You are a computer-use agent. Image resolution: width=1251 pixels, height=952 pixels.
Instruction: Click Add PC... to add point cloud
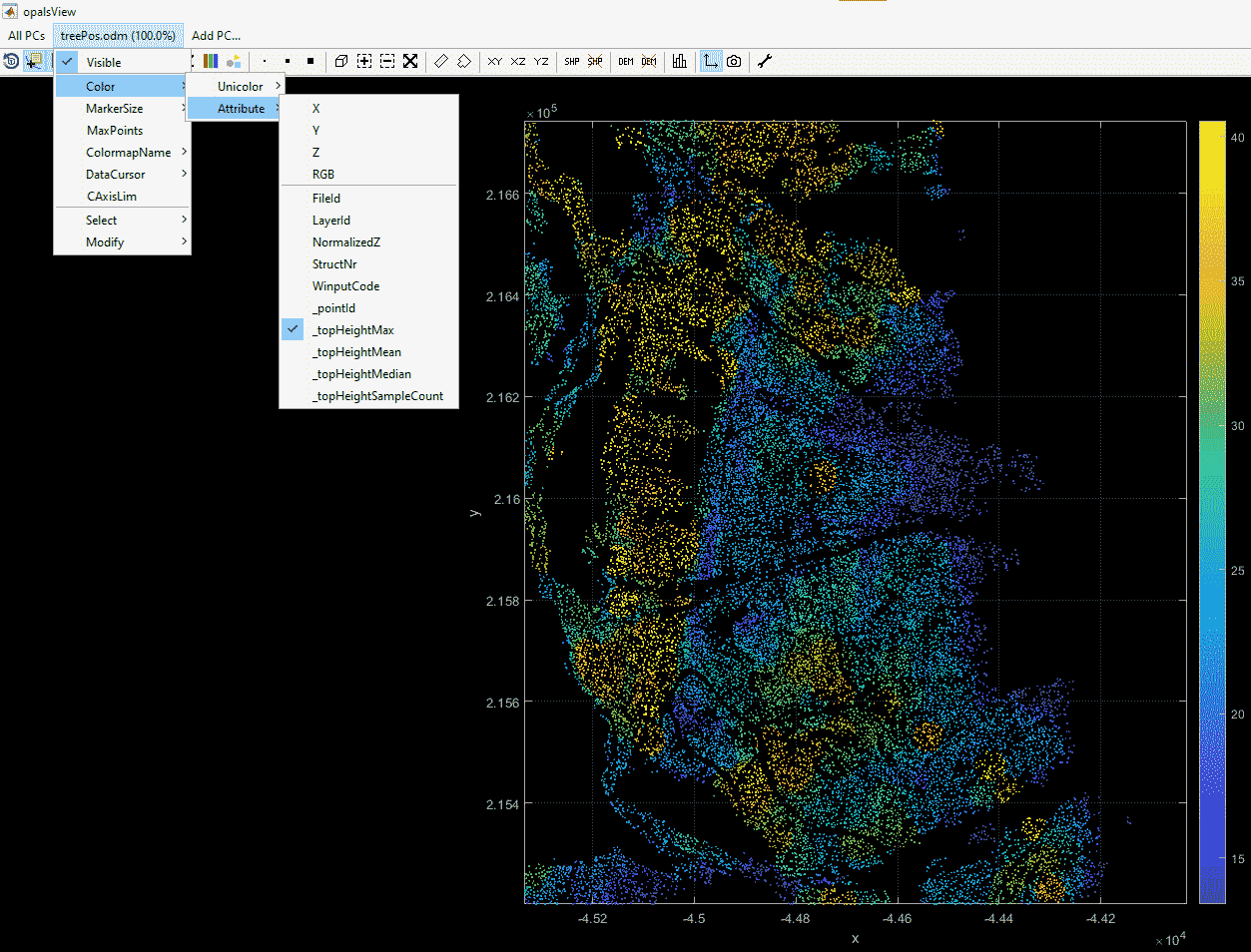click(x=216, y=36)
